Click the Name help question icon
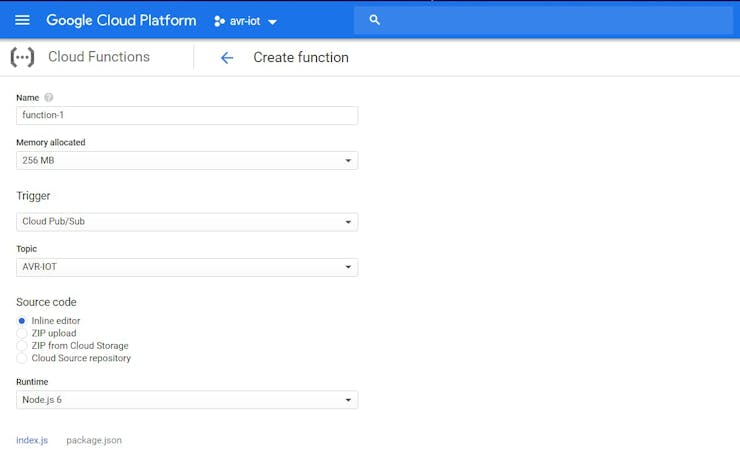The width and height of the screenshot is (740, 449). coord(49,97)
